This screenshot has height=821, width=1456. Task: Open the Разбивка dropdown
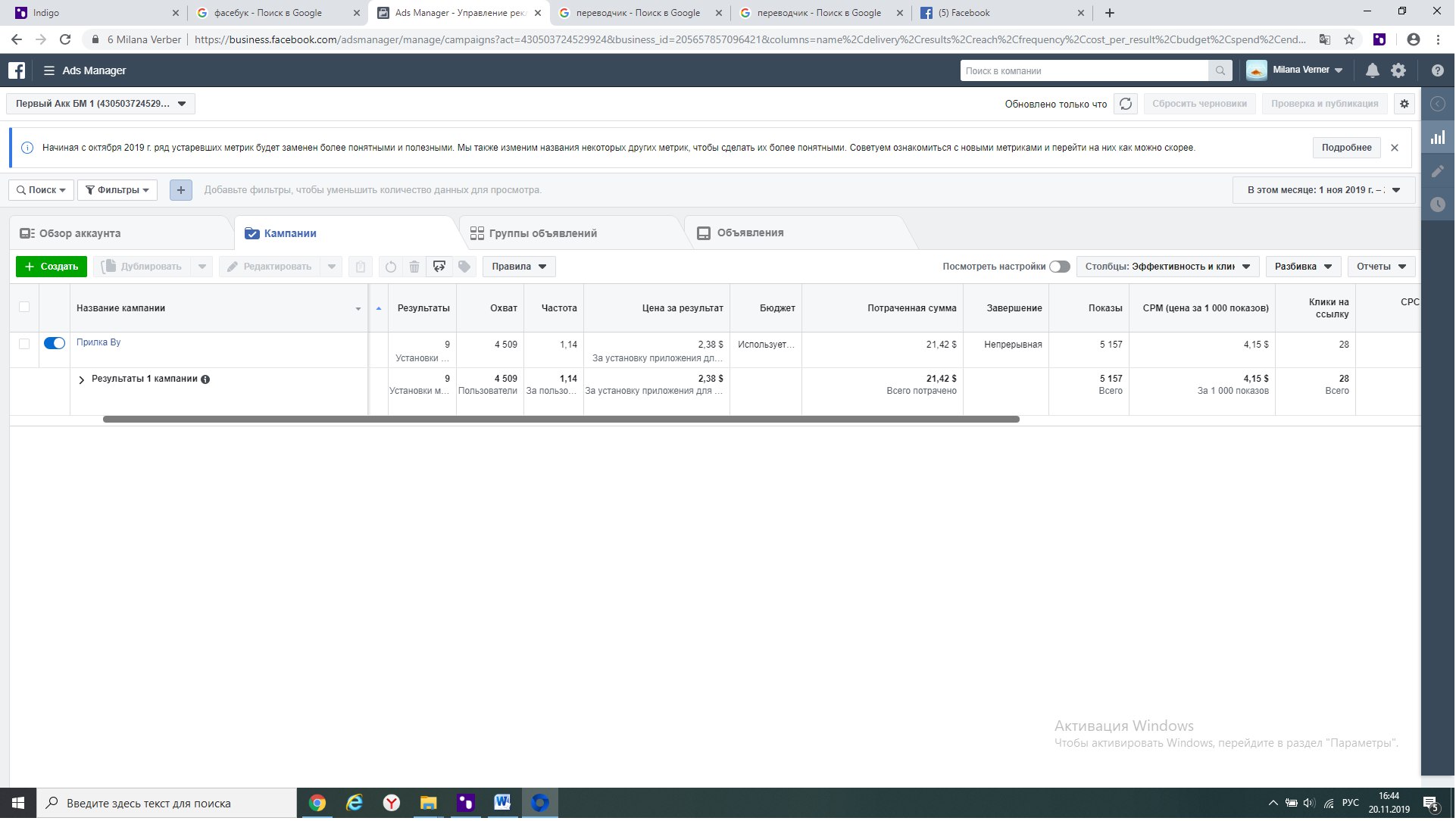point(1304,267)
